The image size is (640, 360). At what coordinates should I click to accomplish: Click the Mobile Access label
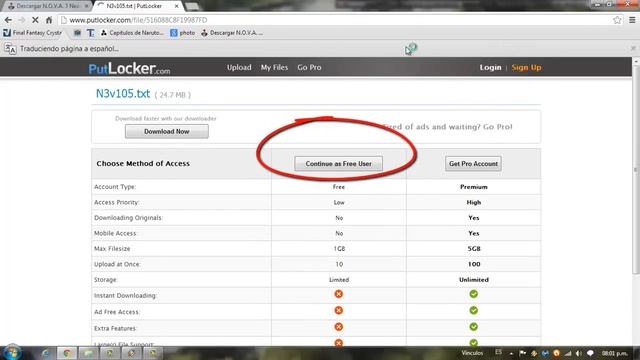[116, 233]
